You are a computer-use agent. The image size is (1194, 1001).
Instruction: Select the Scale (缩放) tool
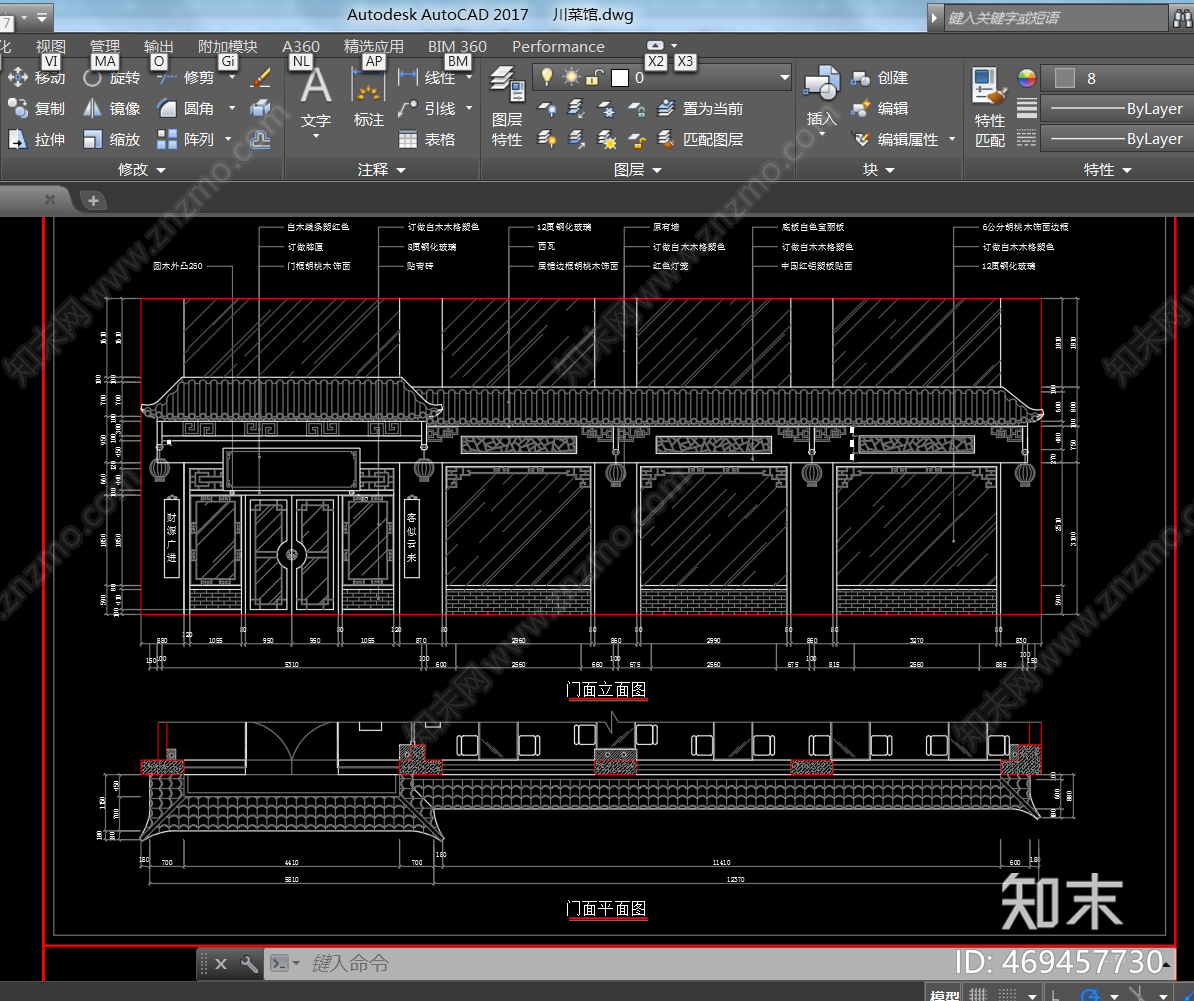[x=112, y=139]
